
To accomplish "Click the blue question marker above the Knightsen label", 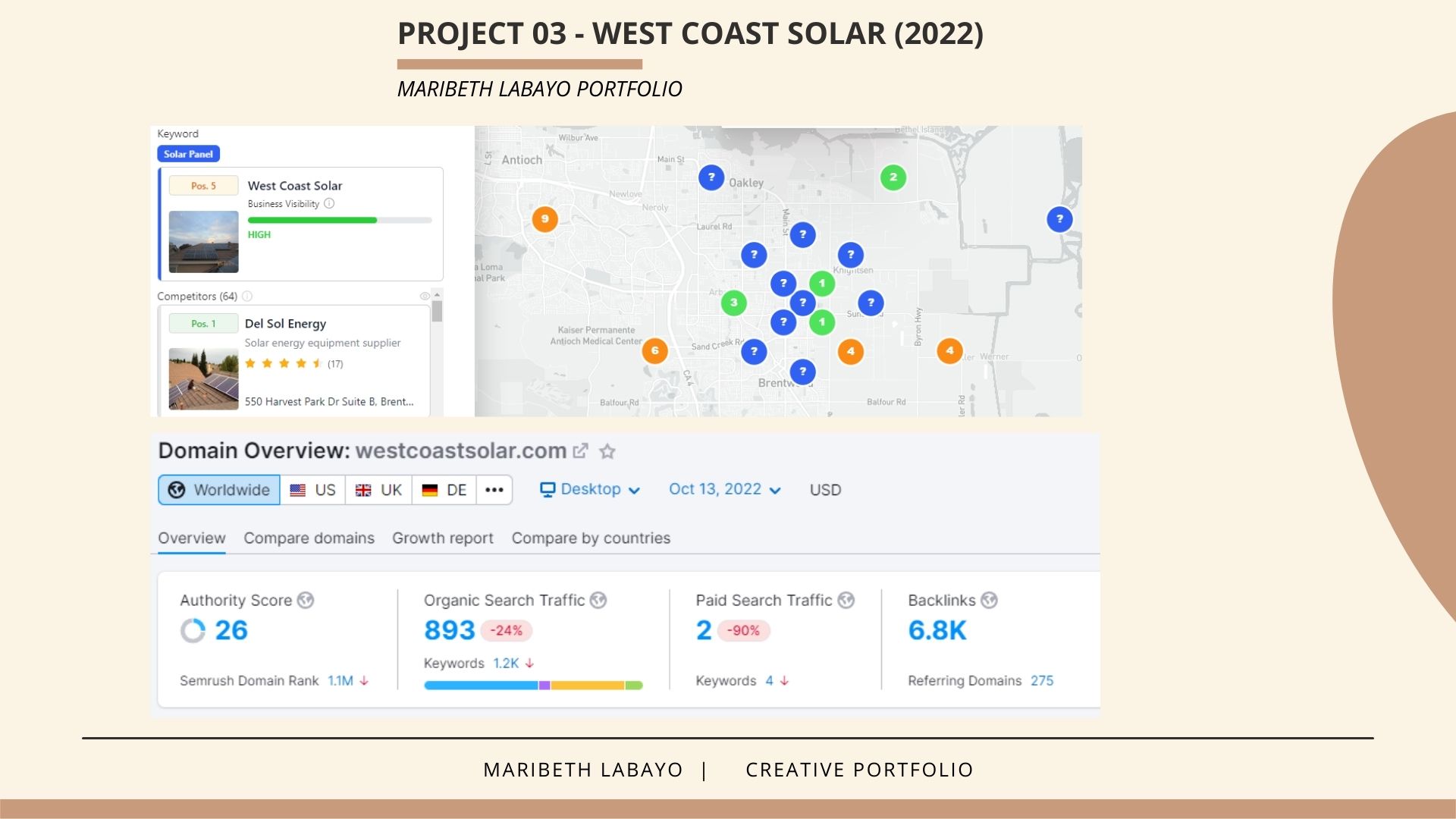I will (851, 255).
